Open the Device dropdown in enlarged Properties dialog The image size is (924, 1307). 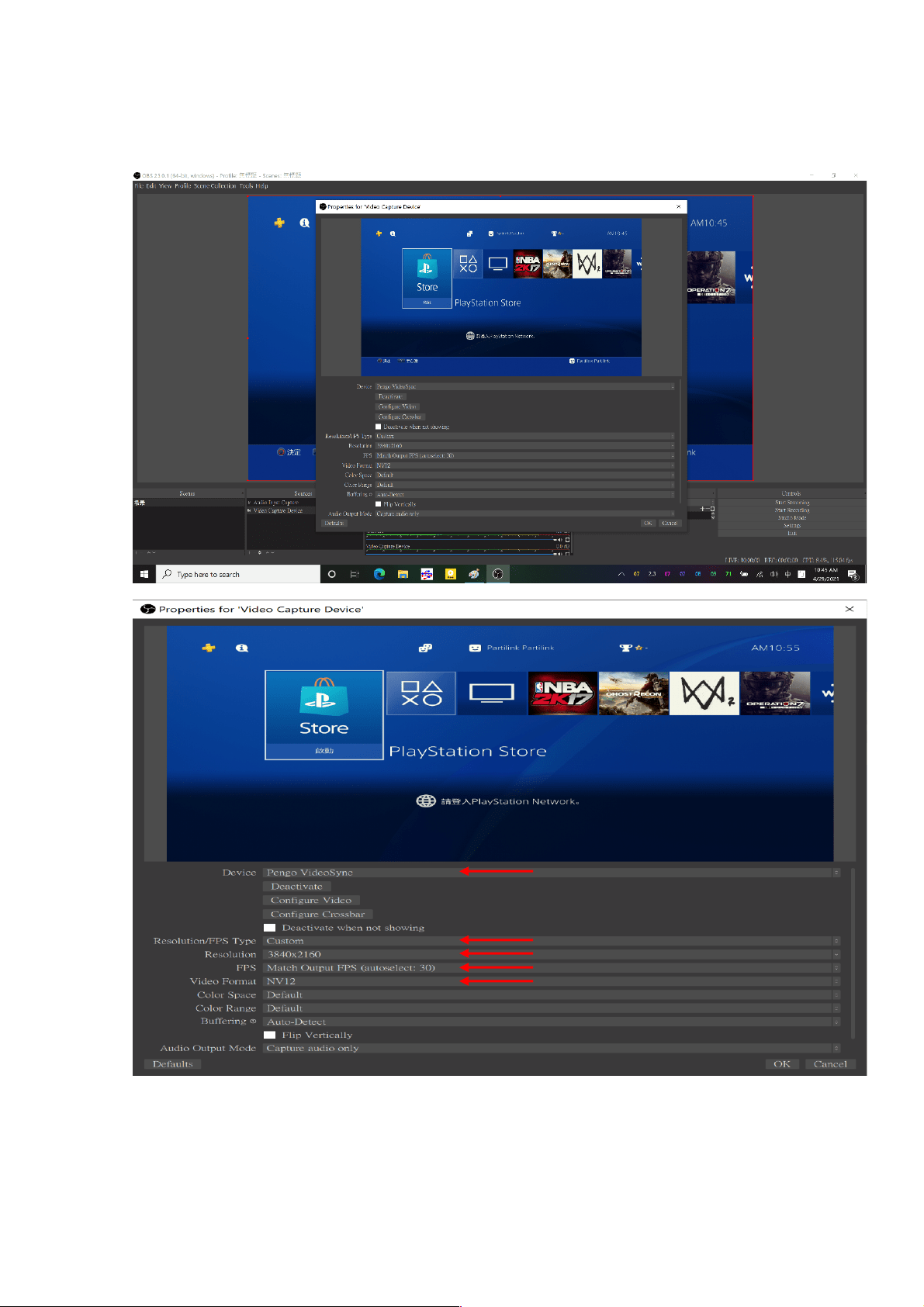552,873
